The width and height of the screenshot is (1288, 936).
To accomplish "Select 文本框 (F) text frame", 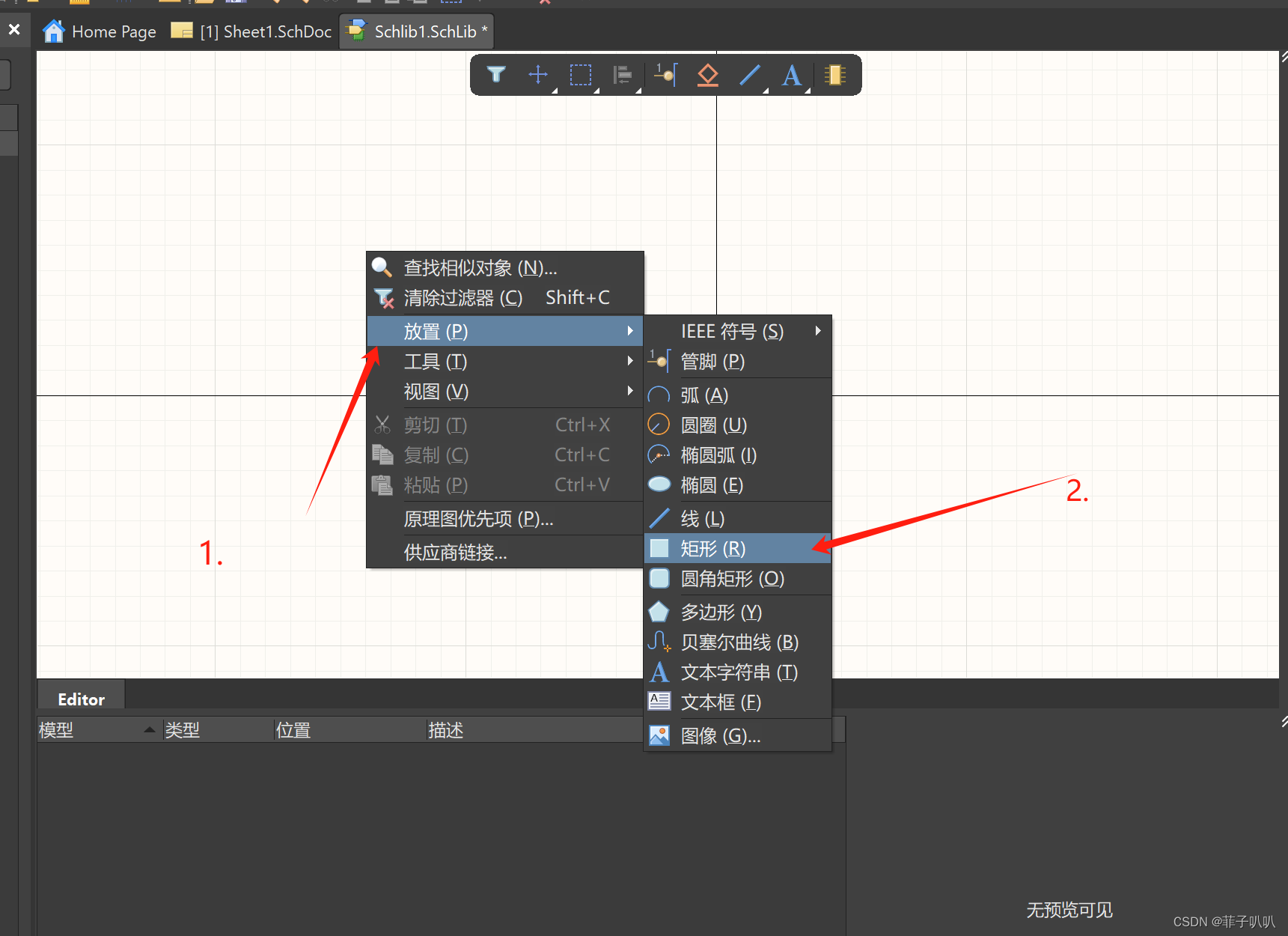I will click(738, 702).
